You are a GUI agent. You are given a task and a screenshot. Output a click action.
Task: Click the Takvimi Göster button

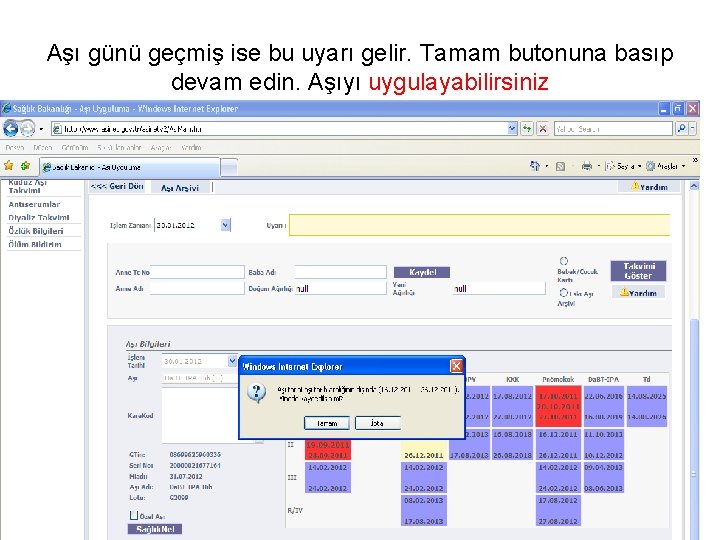click(x=638, y=271)
